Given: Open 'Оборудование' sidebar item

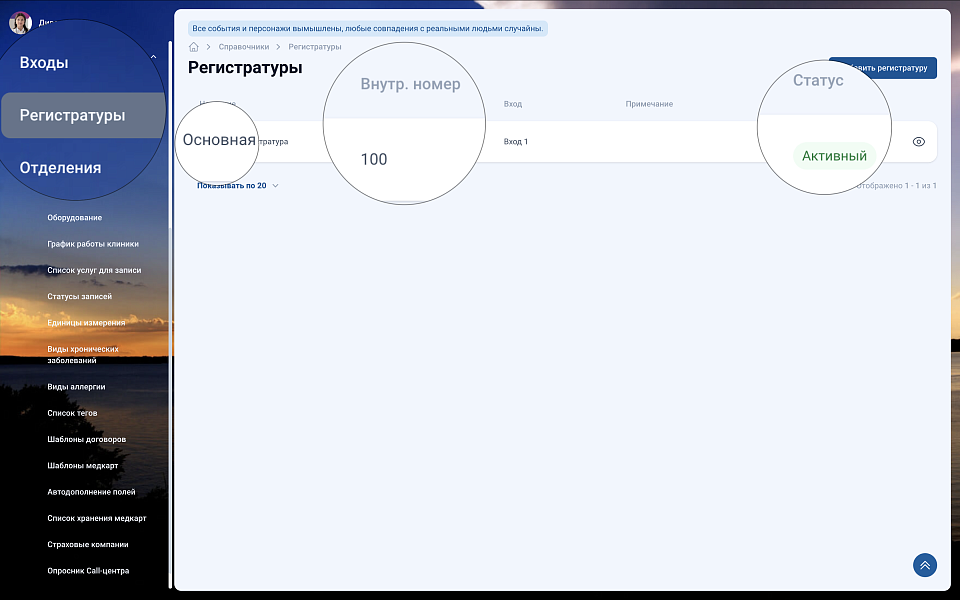Looking at the screenshot, I should [x=74, y=217].
